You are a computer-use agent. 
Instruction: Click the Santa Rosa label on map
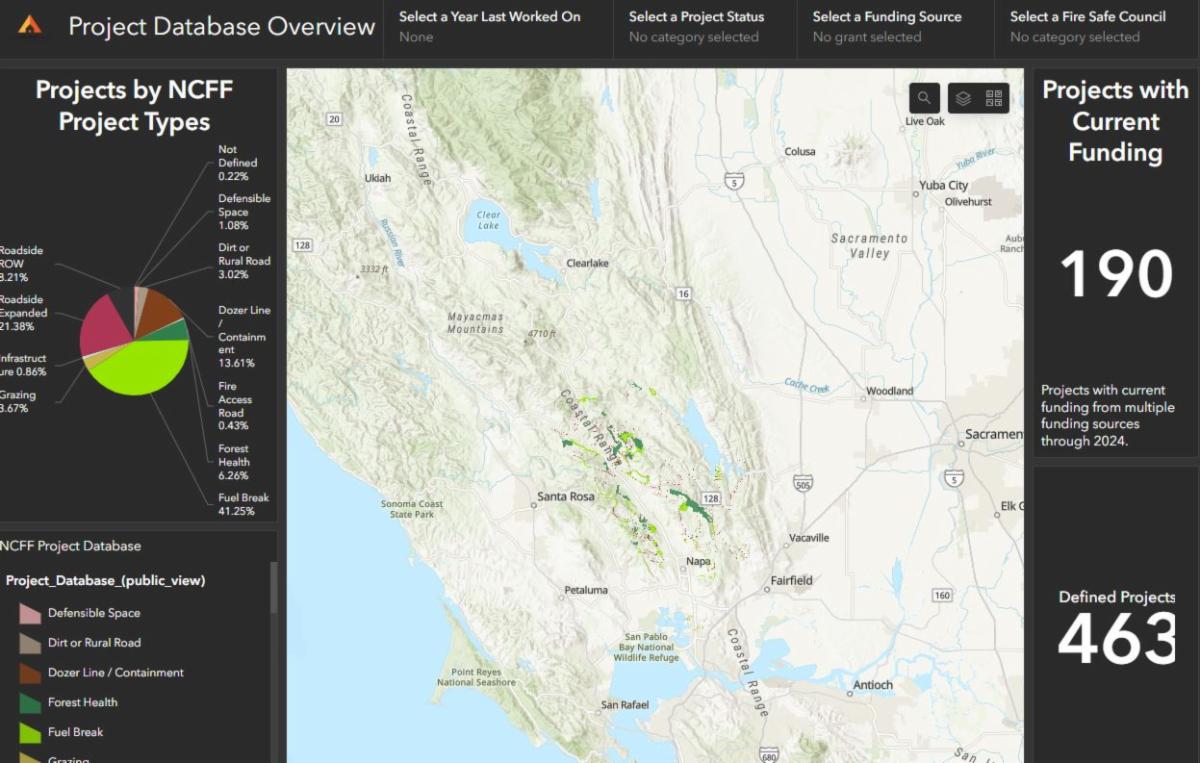(565, 497)
